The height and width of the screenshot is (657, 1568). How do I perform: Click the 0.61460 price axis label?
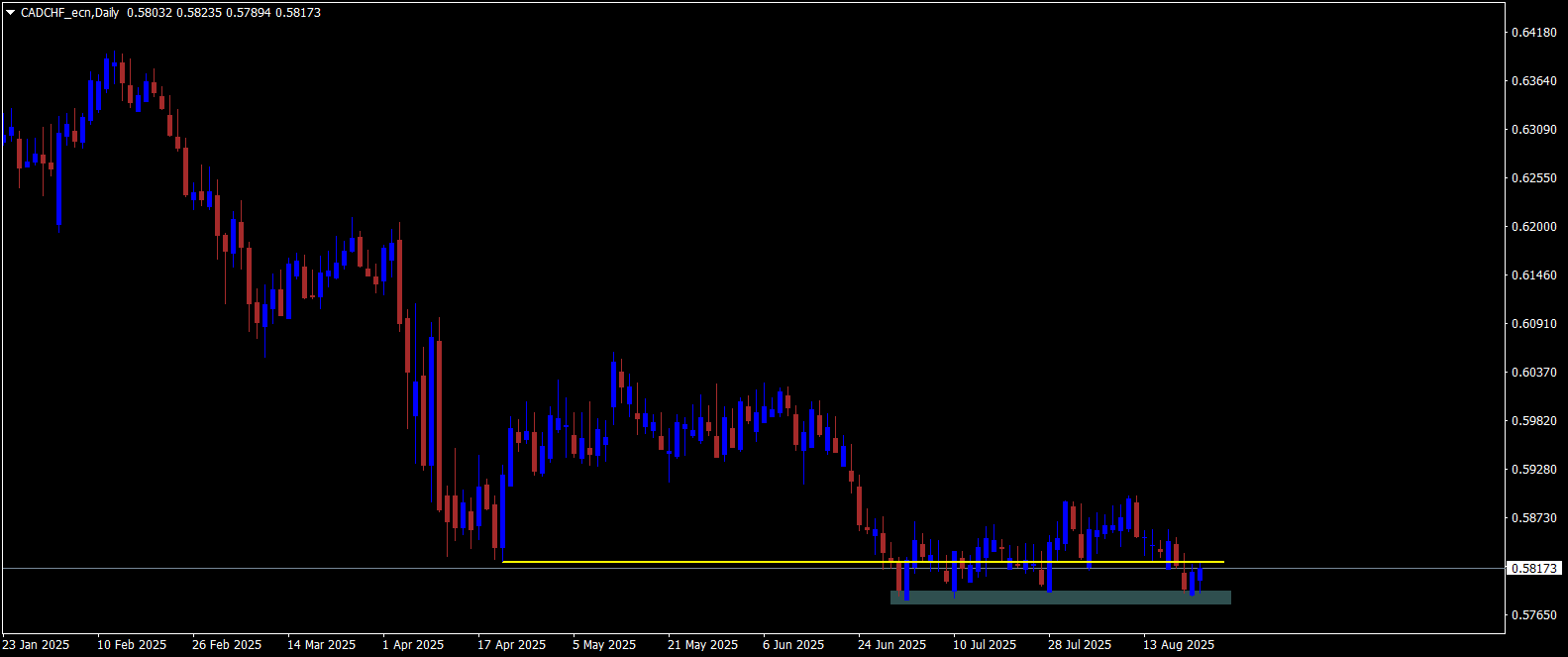point(1533,275)
